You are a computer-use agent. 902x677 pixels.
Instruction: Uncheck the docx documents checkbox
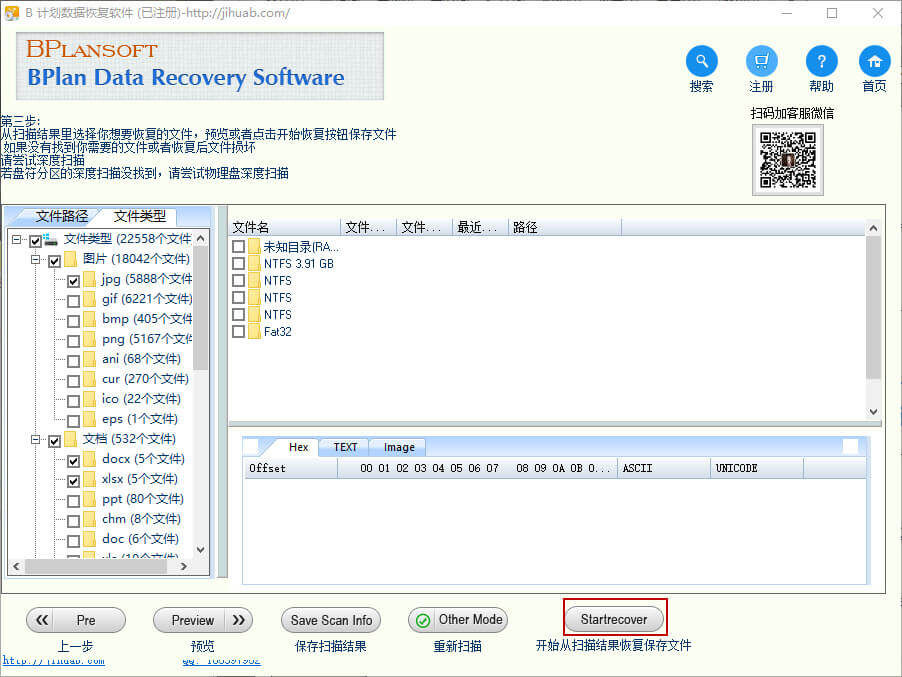74,461
